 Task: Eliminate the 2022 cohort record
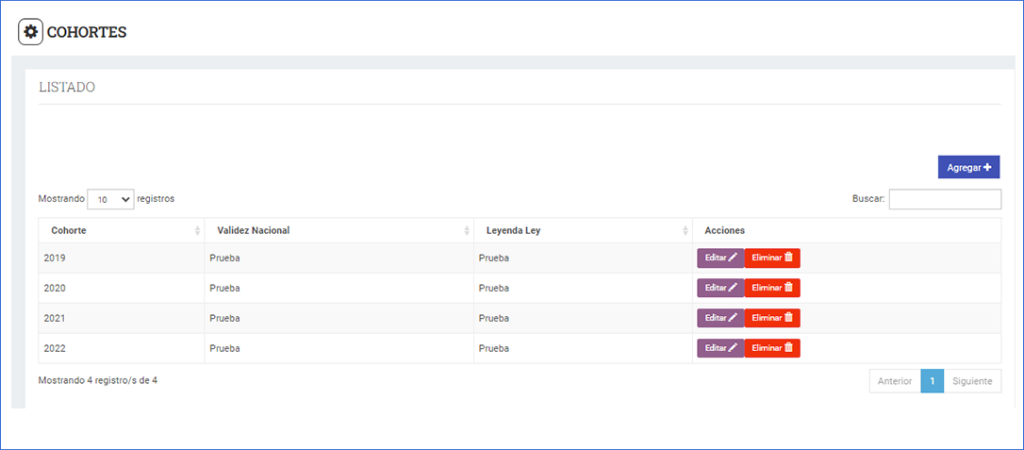[x=772, y=348]
